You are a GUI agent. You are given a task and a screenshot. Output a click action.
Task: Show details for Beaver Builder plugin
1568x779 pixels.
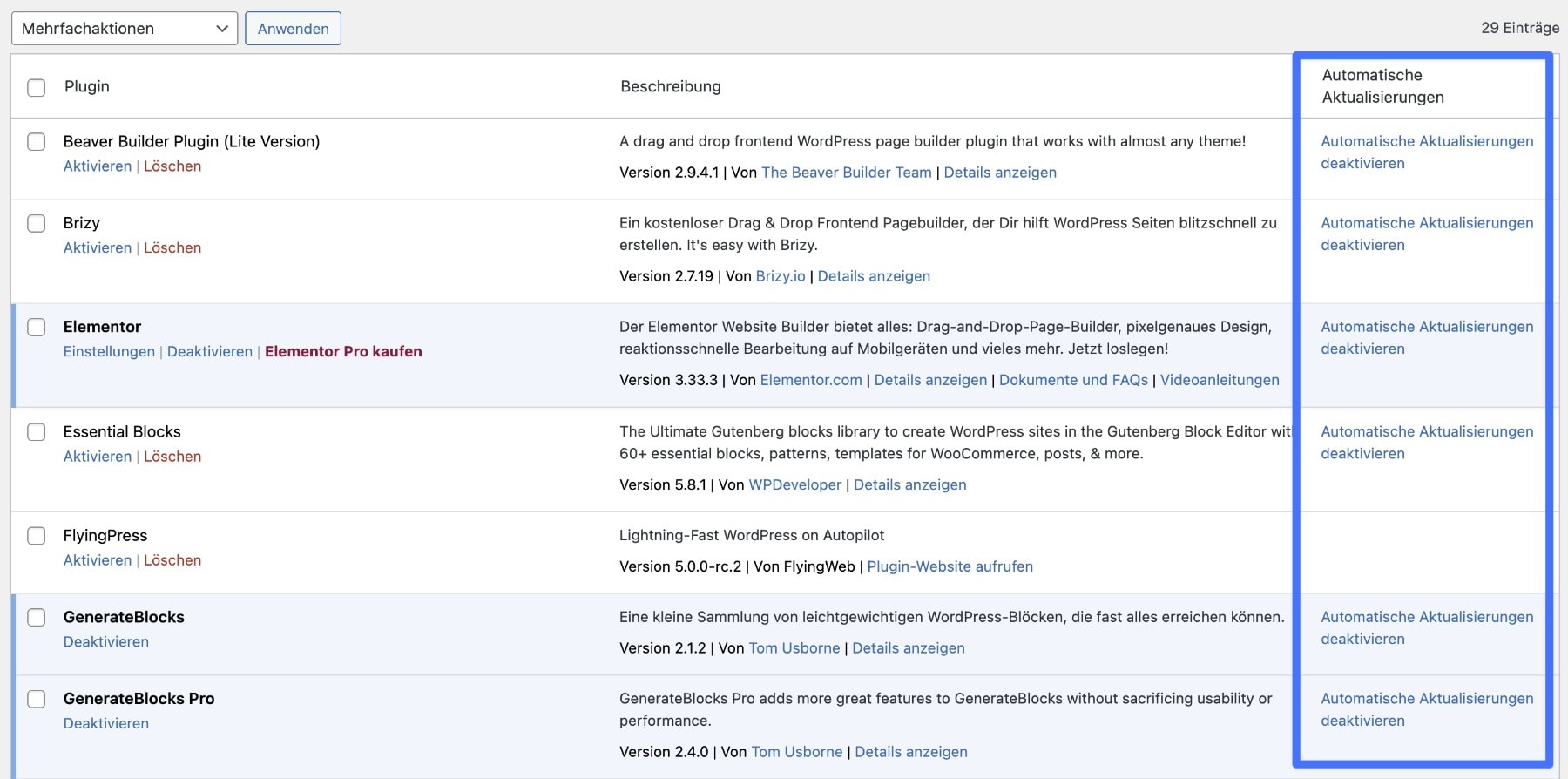1000,173
